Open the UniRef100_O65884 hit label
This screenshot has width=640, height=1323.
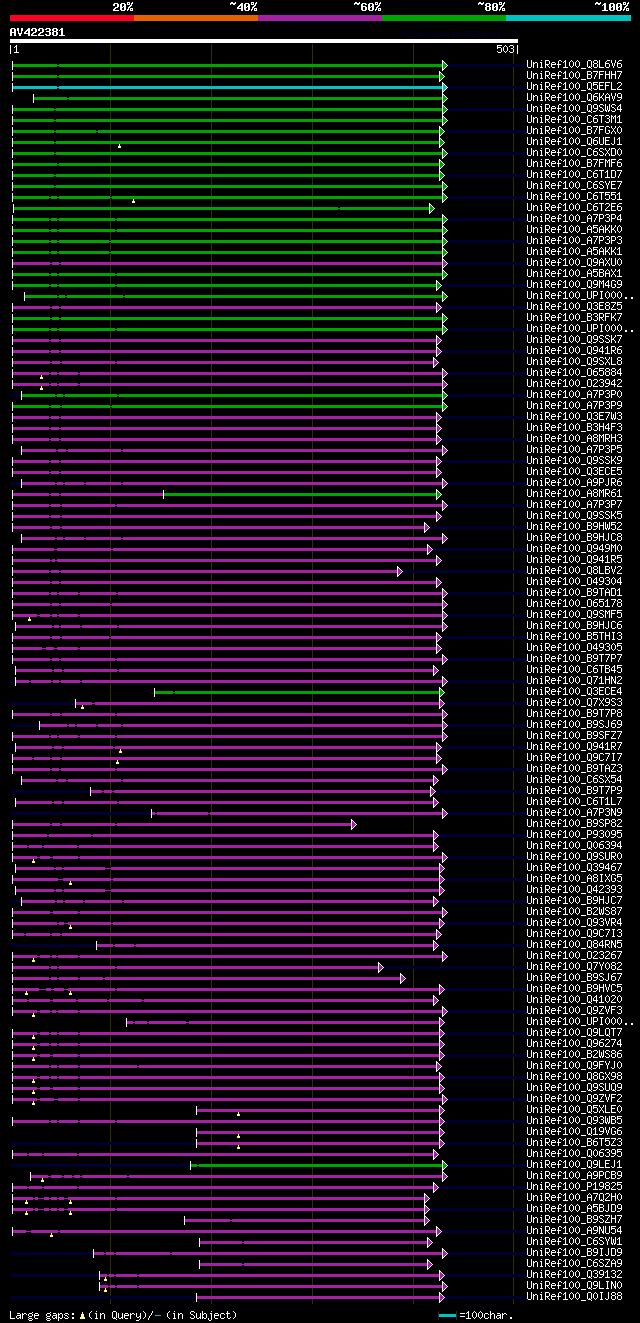(574, 373)
